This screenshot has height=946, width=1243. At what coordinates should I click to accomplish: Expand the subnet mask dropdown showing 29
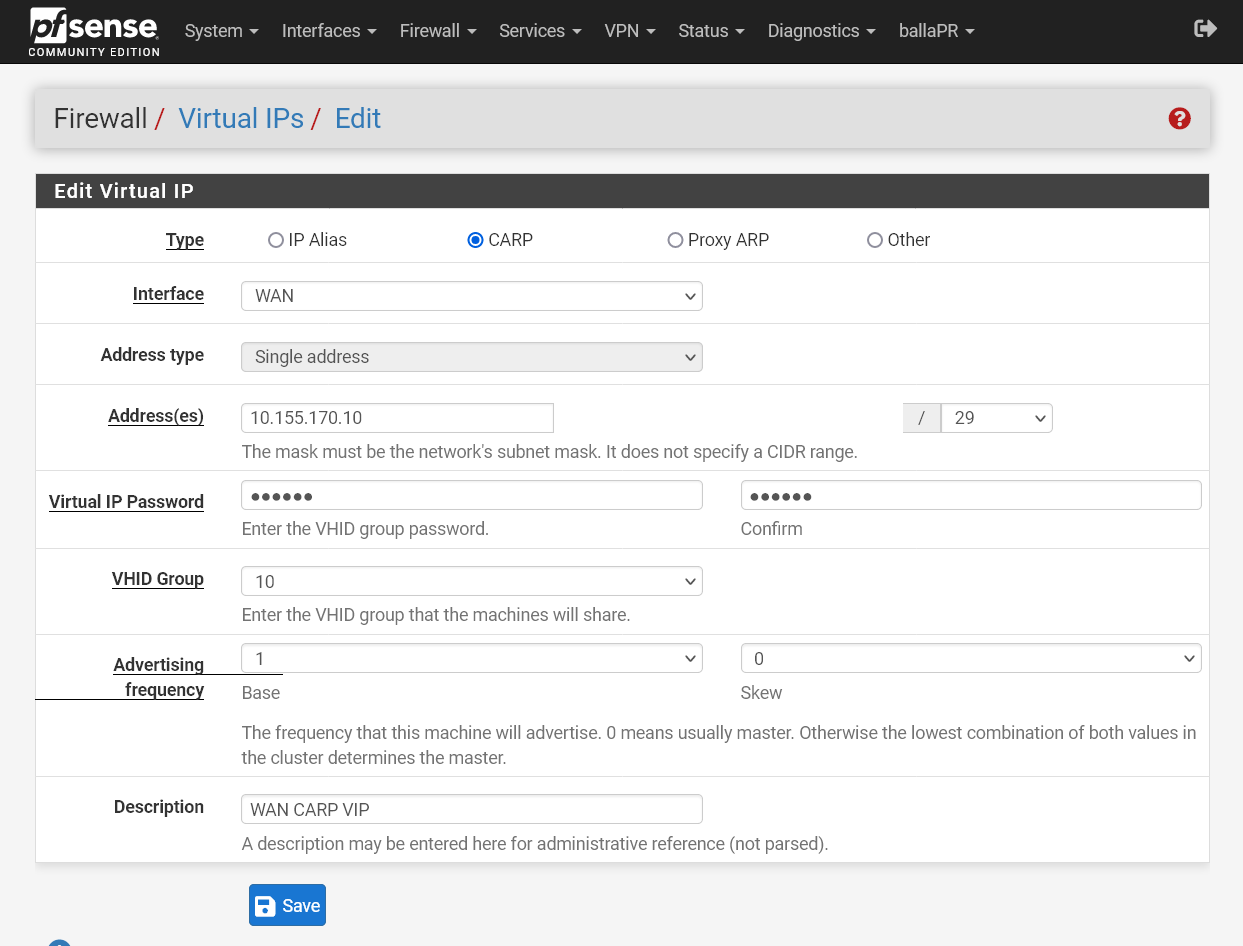pyautogui.click(x=996, y=418)
